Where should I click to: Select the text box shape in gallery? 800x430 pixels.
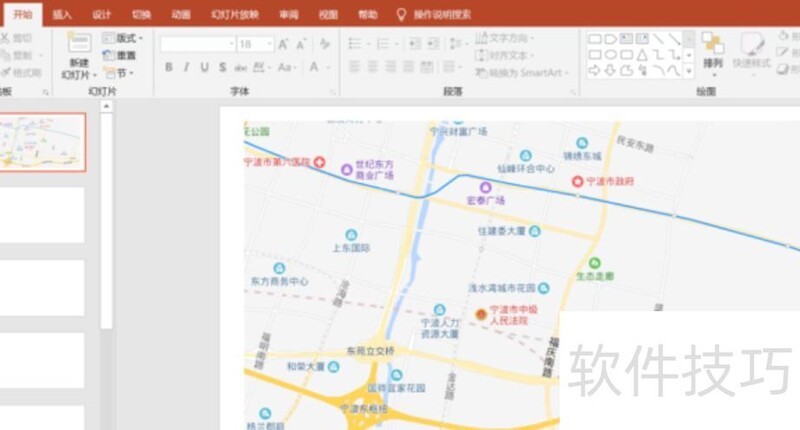pyautogui.click(x=626, y=39)
